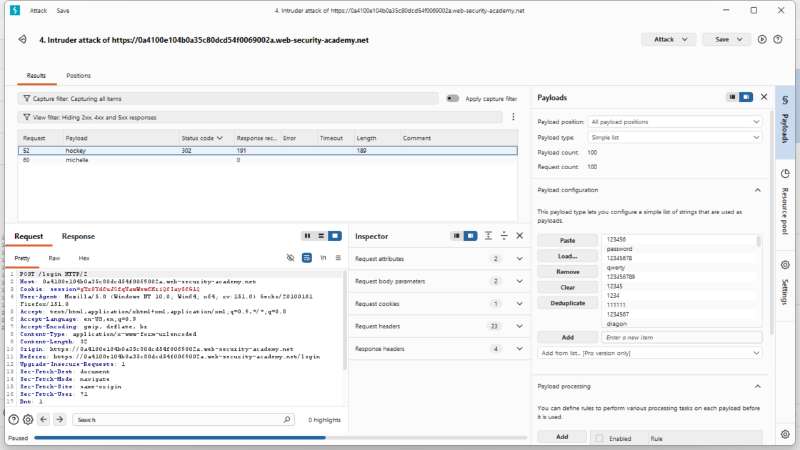800x450 pixels.
Task: Click the attack progress bar
Action: tap(281, 438)
